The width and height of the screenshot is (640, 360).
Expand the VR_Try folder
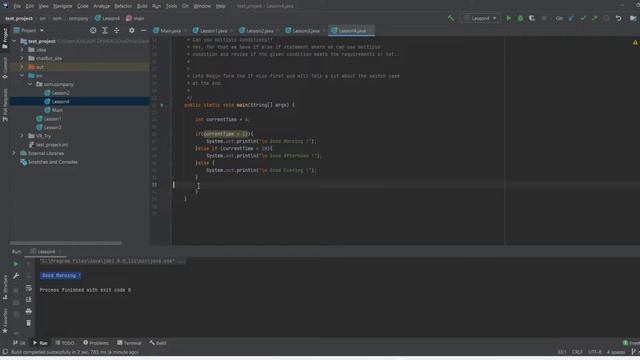pyautogui.click(x=22, y=136)
